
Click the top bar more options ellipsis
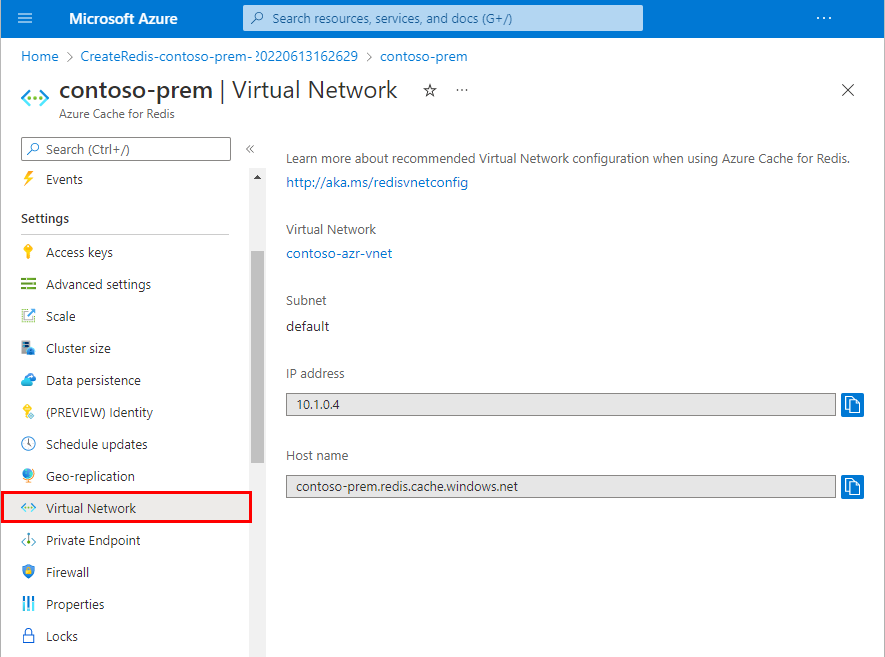(x=824, y=18)
